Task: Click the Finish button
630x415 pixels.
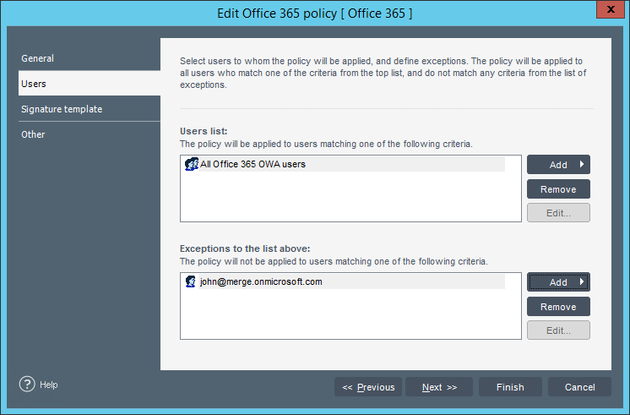Action: point(510,387)
